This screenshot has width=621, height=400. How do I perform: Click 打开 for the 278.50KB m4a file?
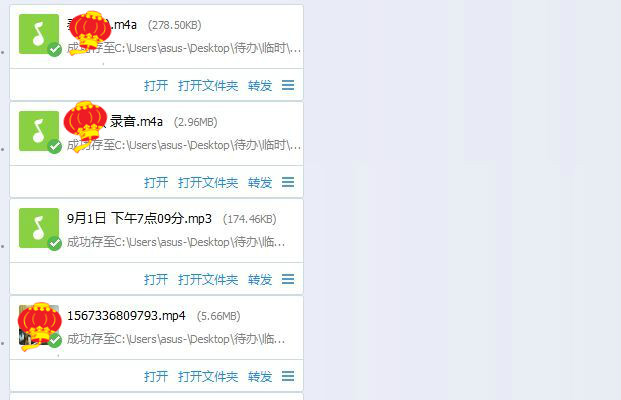[156, 86]
